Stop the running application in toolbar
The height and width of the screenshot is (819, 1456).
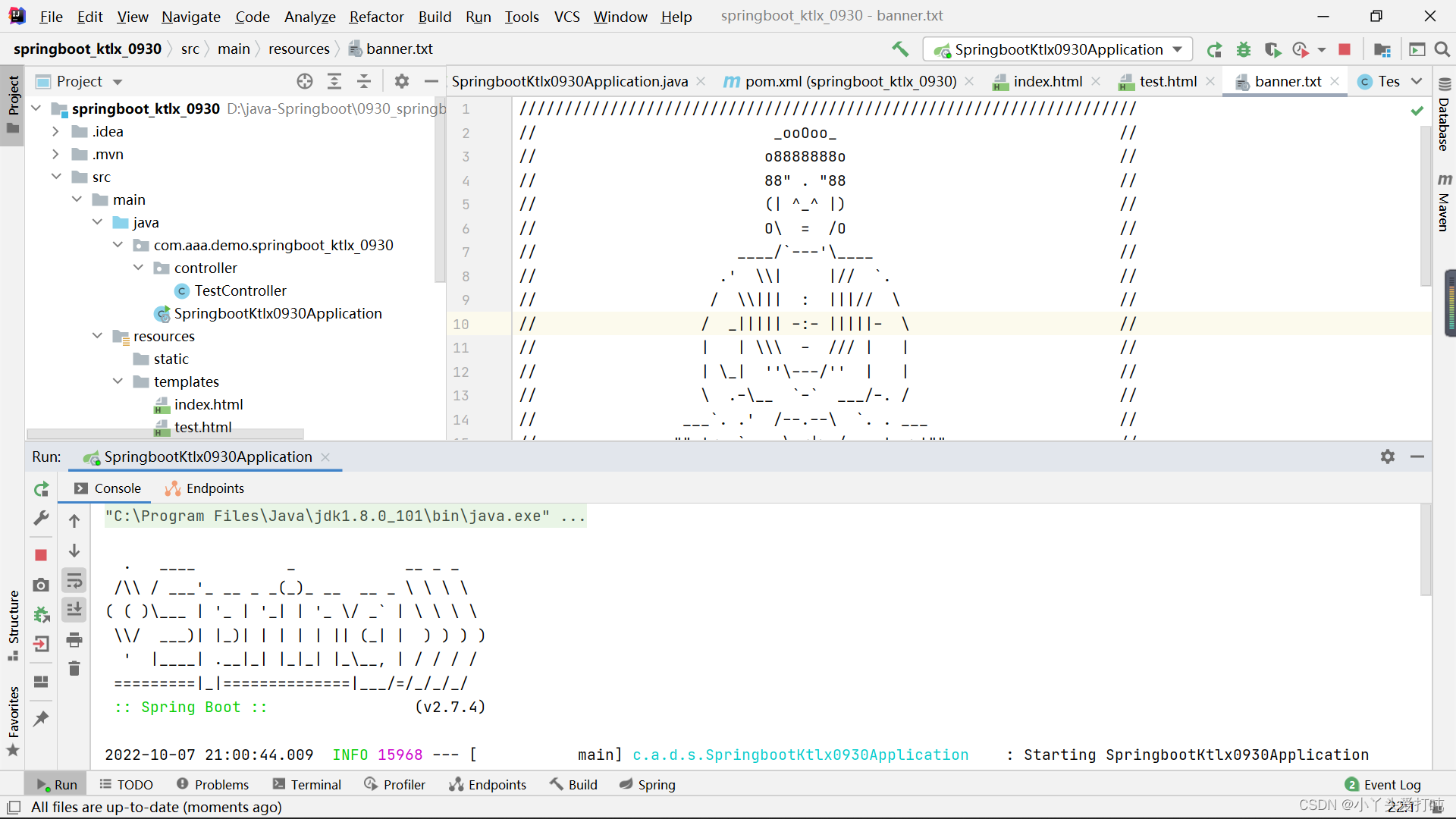pos(1345,49)
